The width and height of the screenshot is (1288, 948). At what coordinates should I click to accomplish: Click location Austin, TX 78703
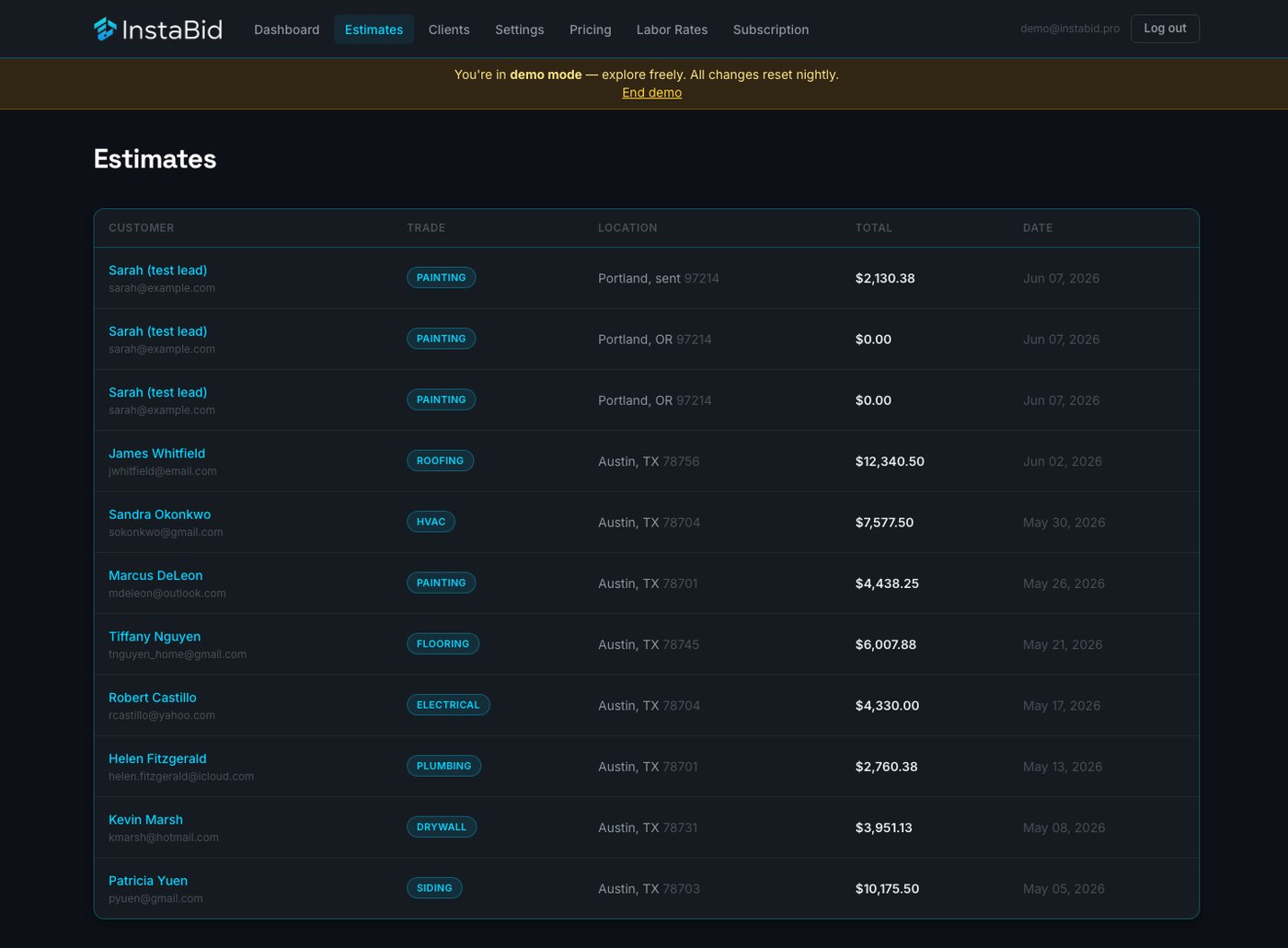(x=649, y=888)
